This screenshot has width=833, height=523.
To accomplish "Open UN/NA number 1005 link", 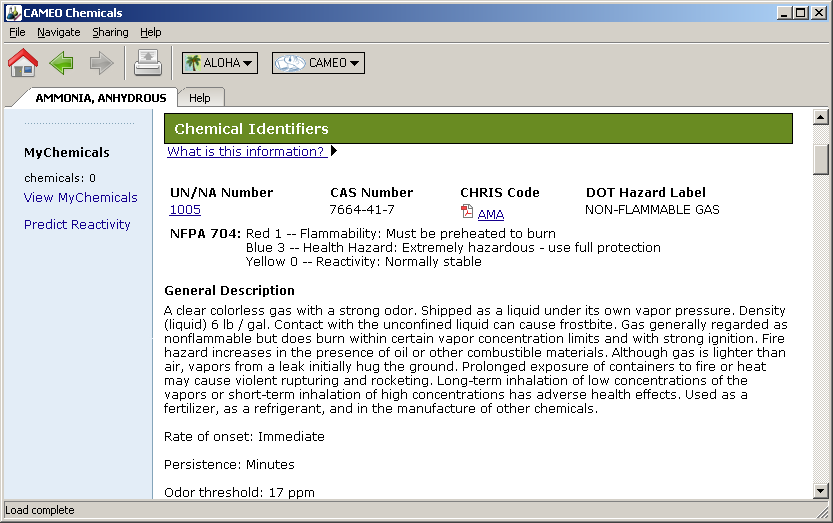I will coord(185,210).
